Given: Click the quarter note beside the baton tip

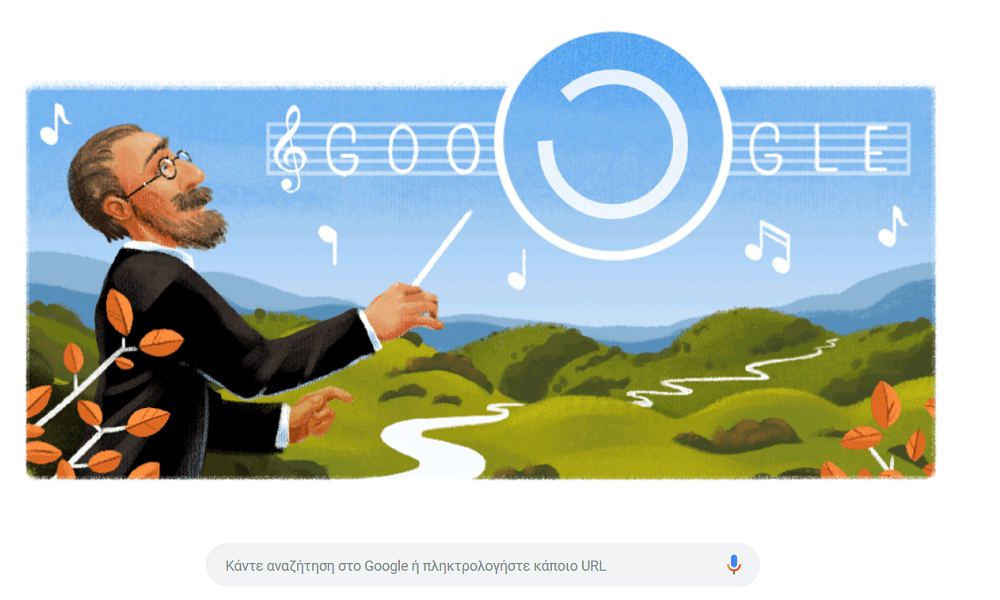Looking at the screenshot, I should pyautogui.click(x=518, y=269).
